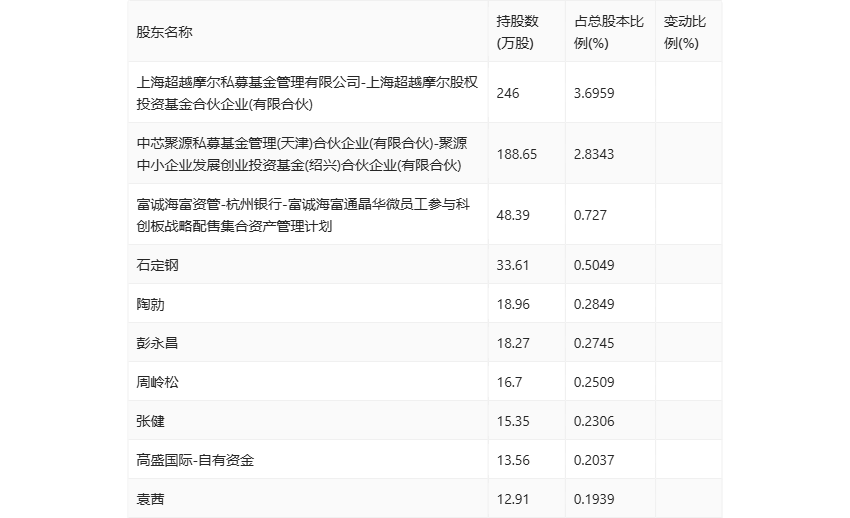This screenshot has height=518, width=850.
Task: Select the ratio value 0.727
Action: click(x=590, y=215)
